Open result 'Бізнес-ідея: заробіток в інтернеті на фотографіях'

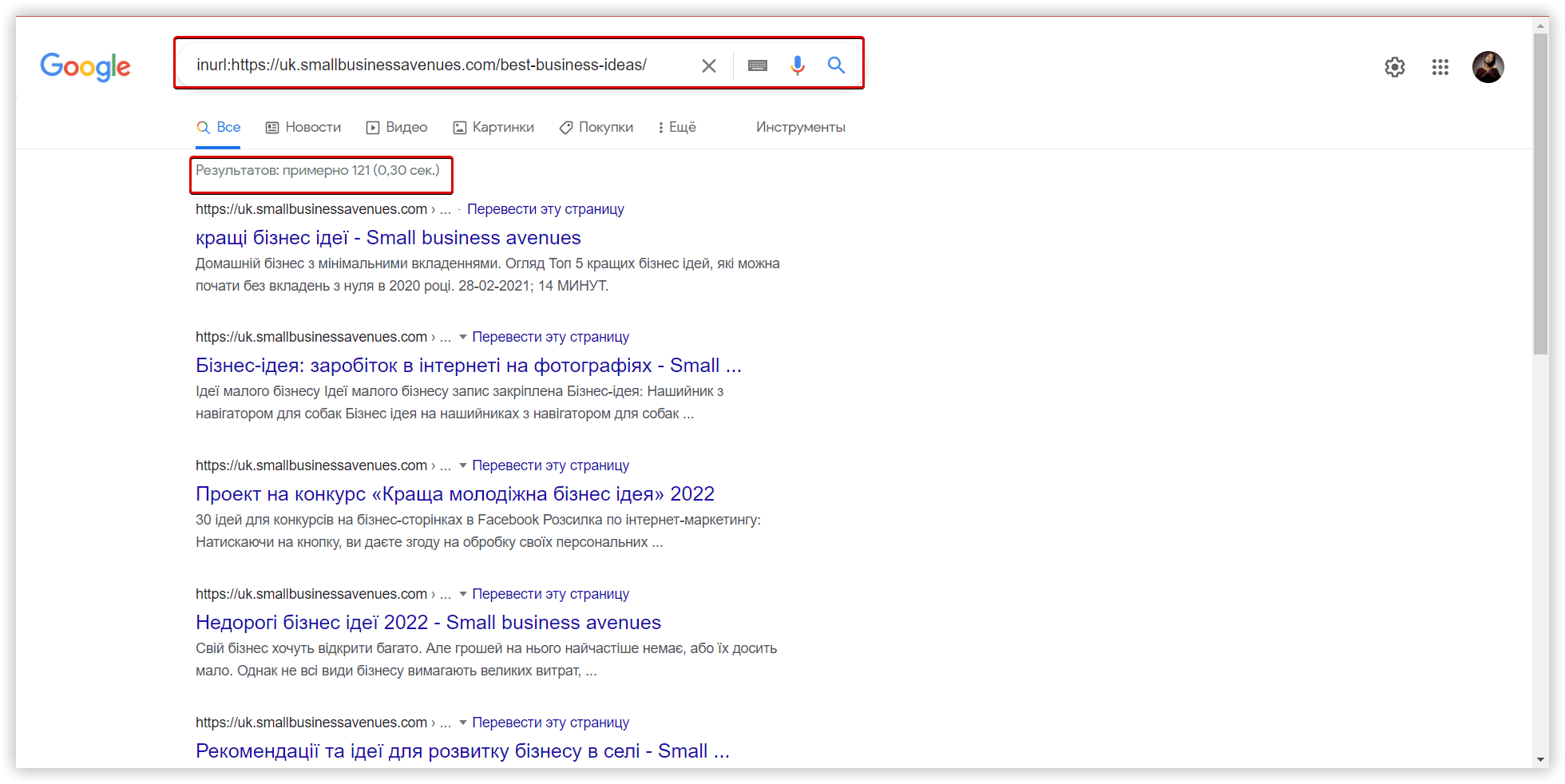point(469,366)
